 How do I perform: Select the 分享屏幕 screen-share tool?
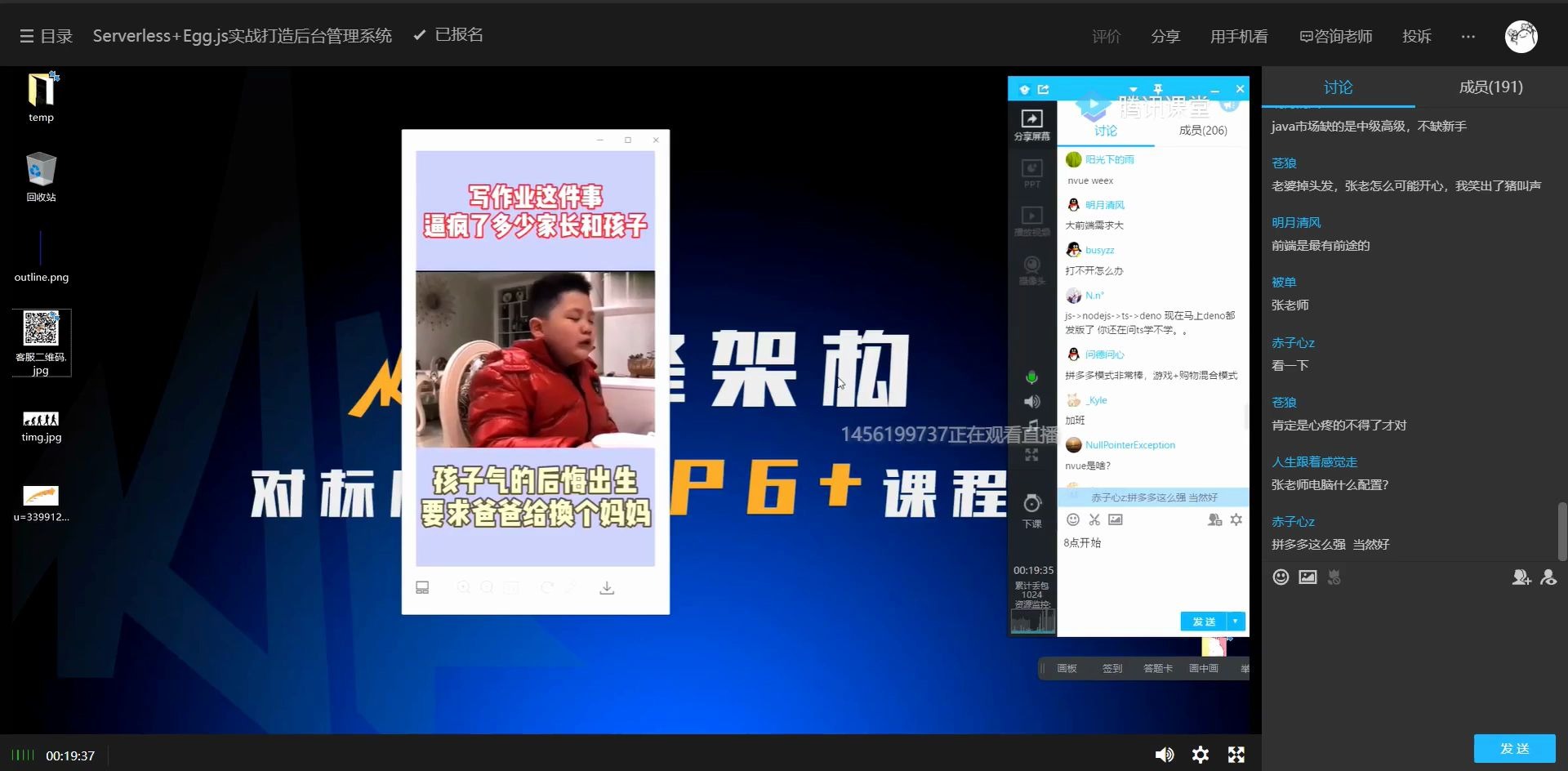pyautogui.click(x=1031, y=123)
